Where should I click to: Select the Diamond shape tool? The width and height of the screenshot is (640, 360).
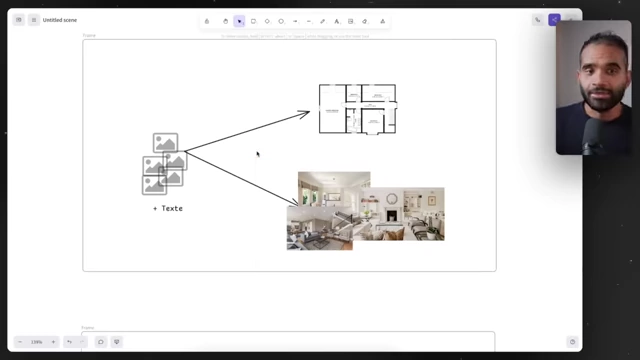(x=267, y=21)
